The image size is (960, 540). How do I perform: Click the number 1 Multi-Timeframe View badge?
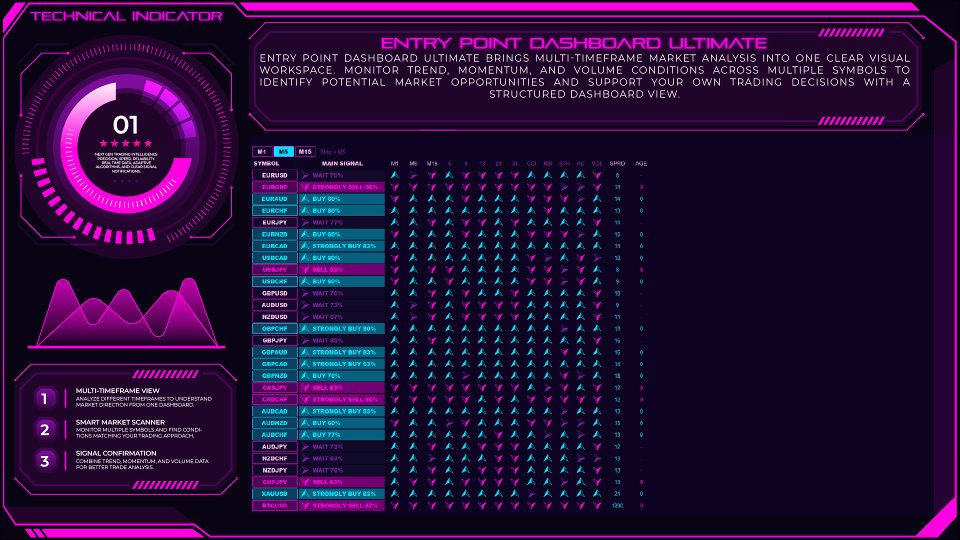(x=44, y=398)
